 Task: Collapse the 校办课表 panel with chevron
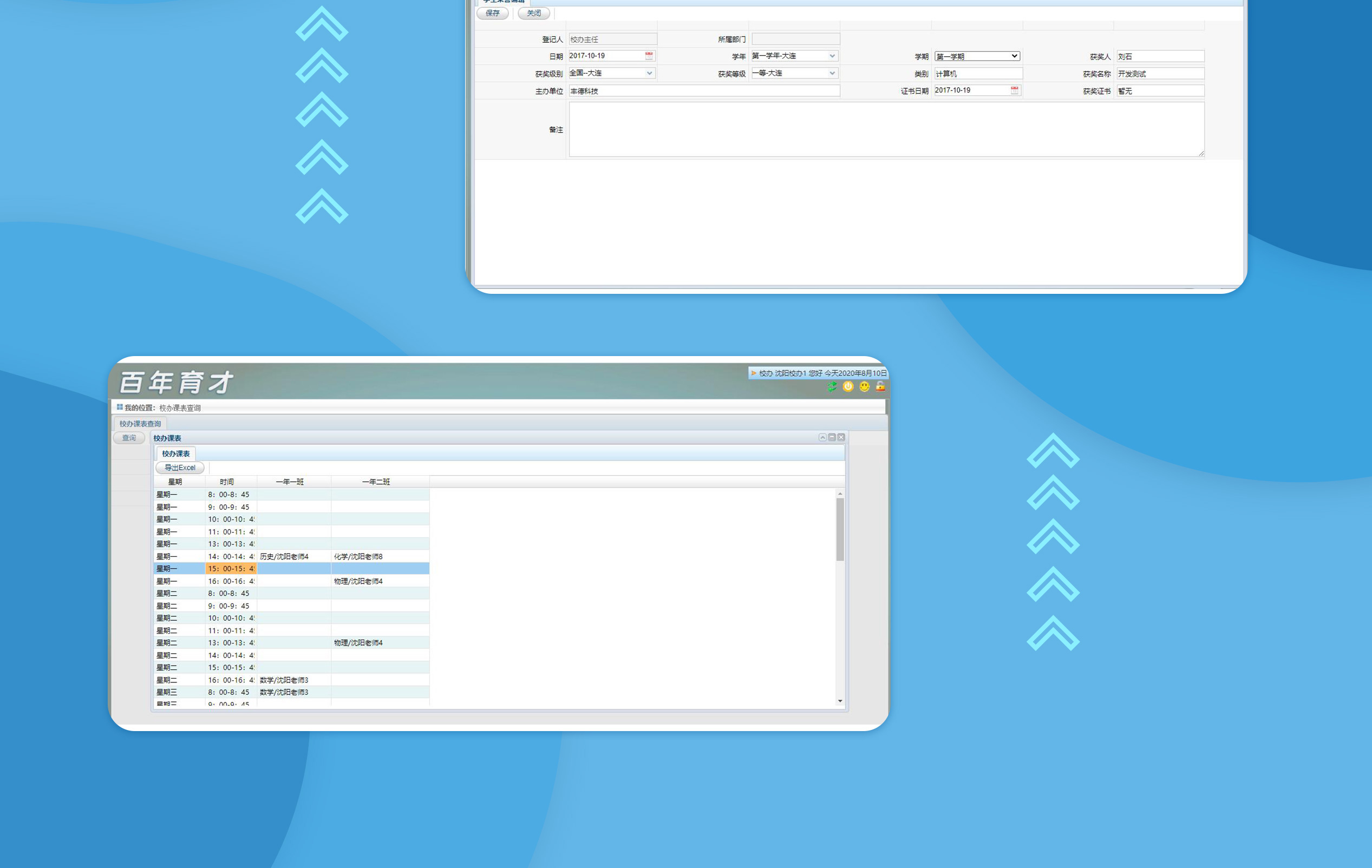tap(822, 437)
